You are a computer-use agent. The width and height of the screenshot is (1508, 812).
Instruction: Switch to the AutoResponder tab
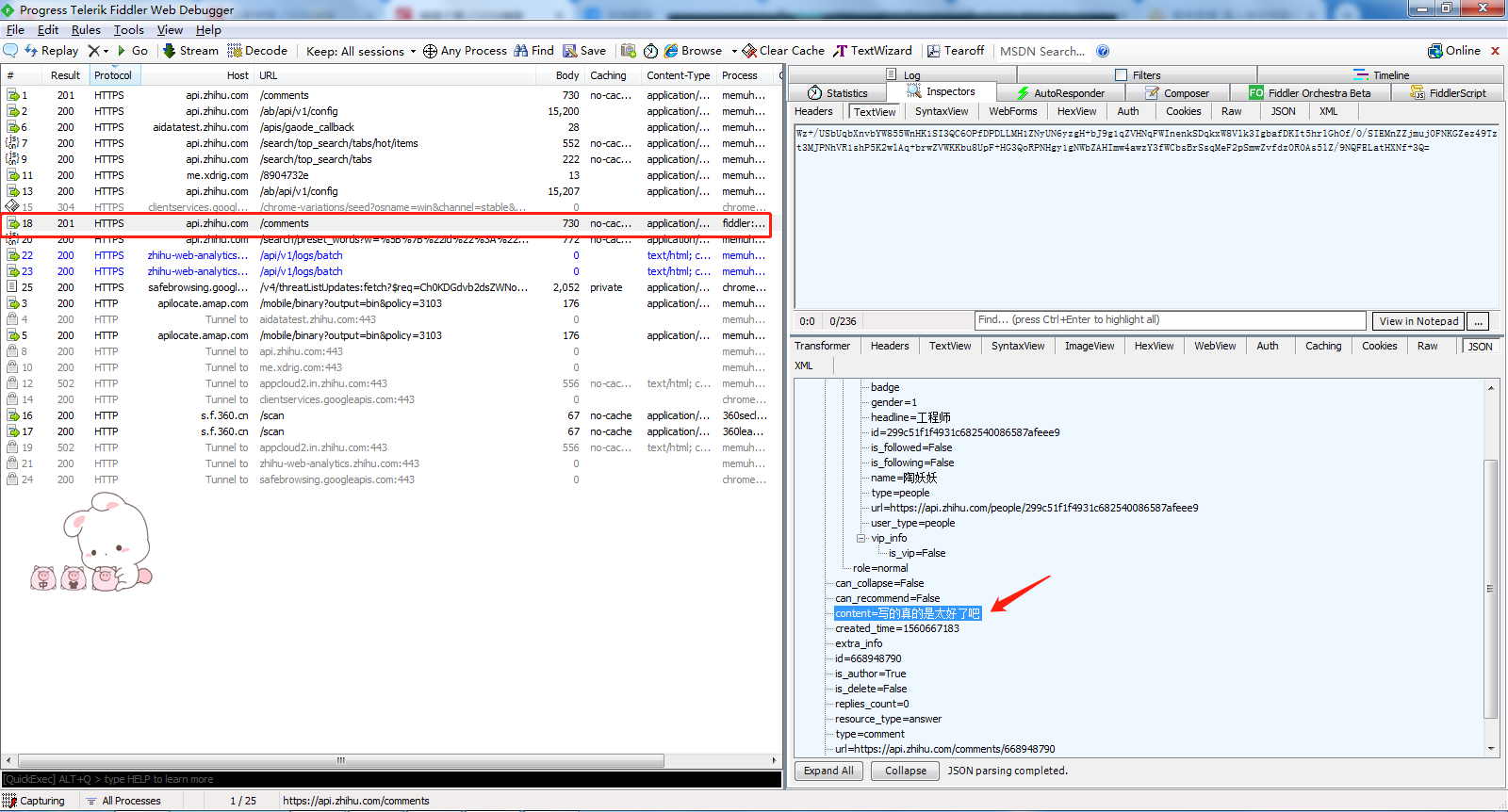1060,92
